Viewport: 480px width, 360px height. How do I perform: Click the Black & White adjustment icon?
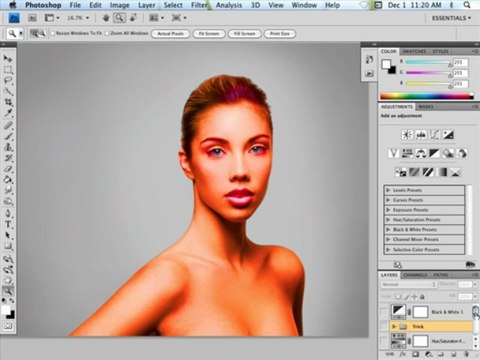tap(434, 153)
